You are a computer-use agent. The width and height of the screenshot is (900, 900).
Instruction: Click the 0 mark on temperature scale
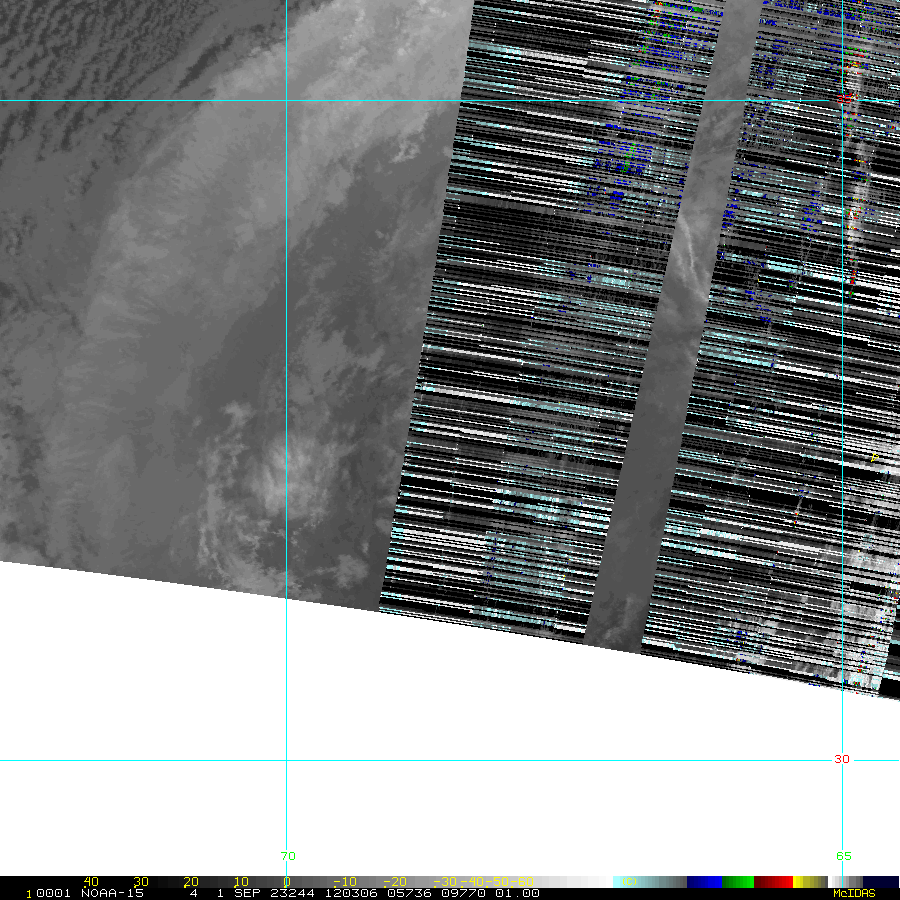pyautogui.click(x=287, y=882)
